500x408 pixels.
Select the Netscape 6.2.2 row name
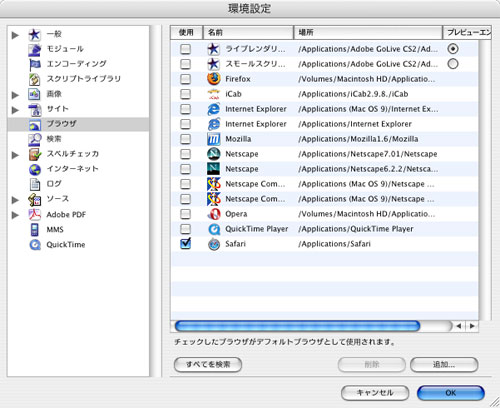(242, 169)
